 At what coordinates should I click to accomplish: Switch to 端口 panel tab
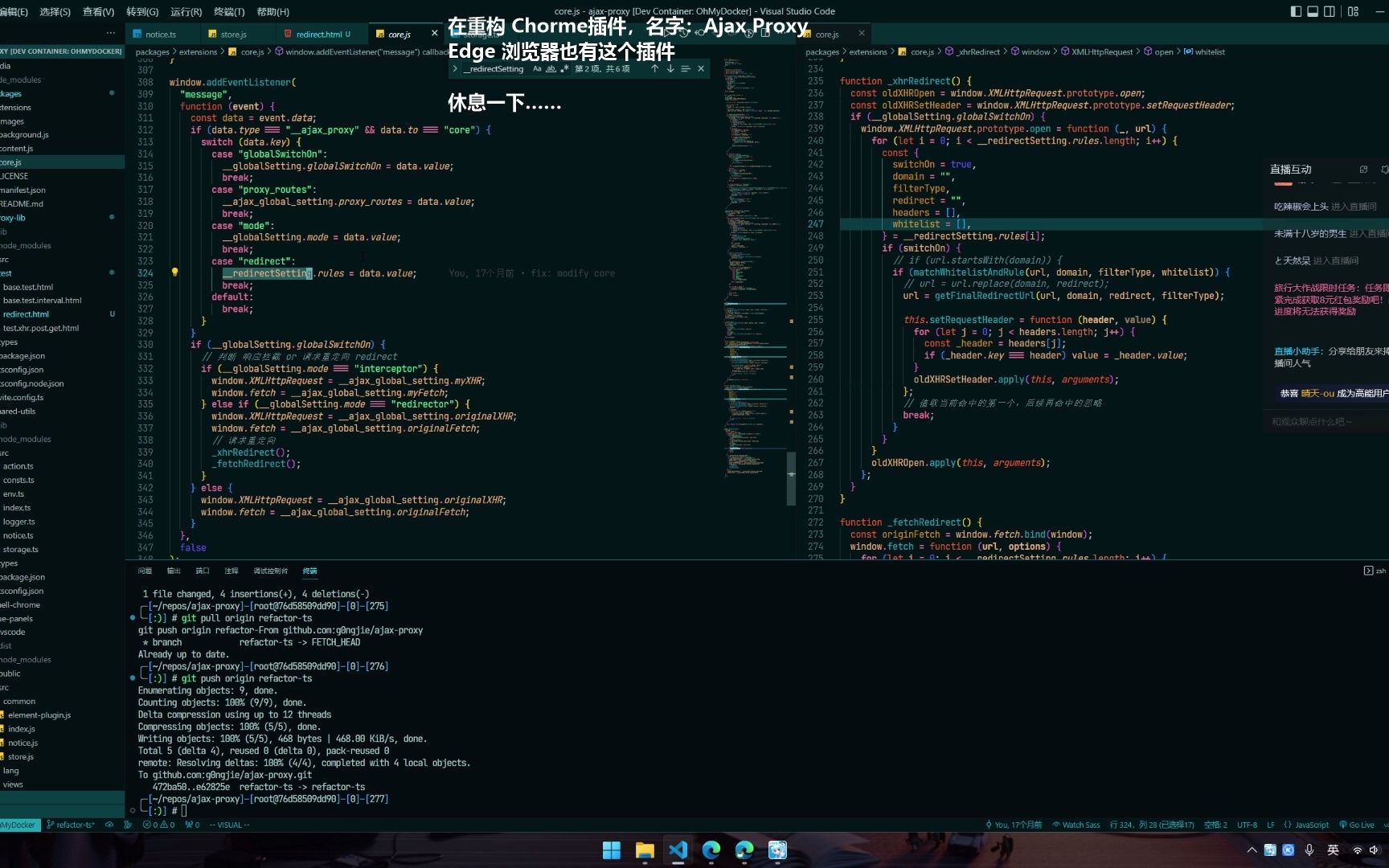(x=203, y=571)
